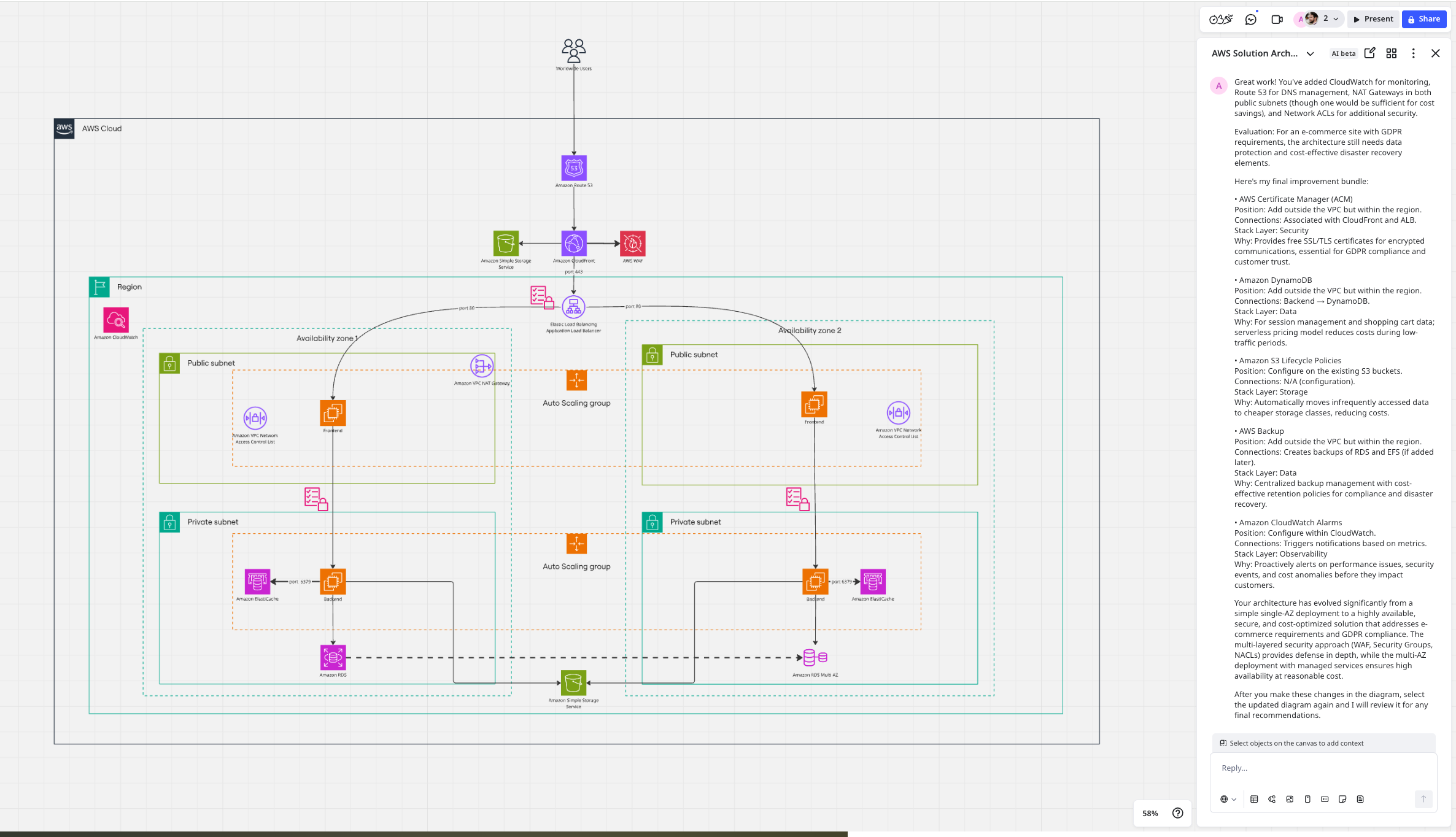Viewport: 1456px width, 837px height.
Task: Open the three-dot more options menu
Action: tap(1413, 53)
